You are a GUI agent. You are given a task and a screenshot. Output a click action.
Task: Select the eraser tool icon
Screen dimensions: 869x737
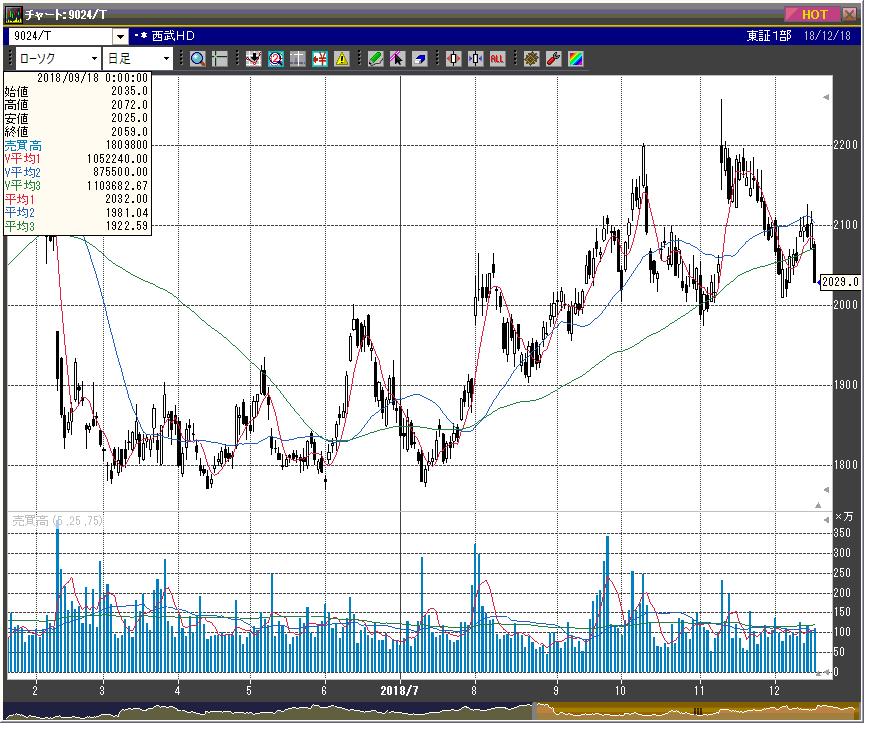(420, 59)
